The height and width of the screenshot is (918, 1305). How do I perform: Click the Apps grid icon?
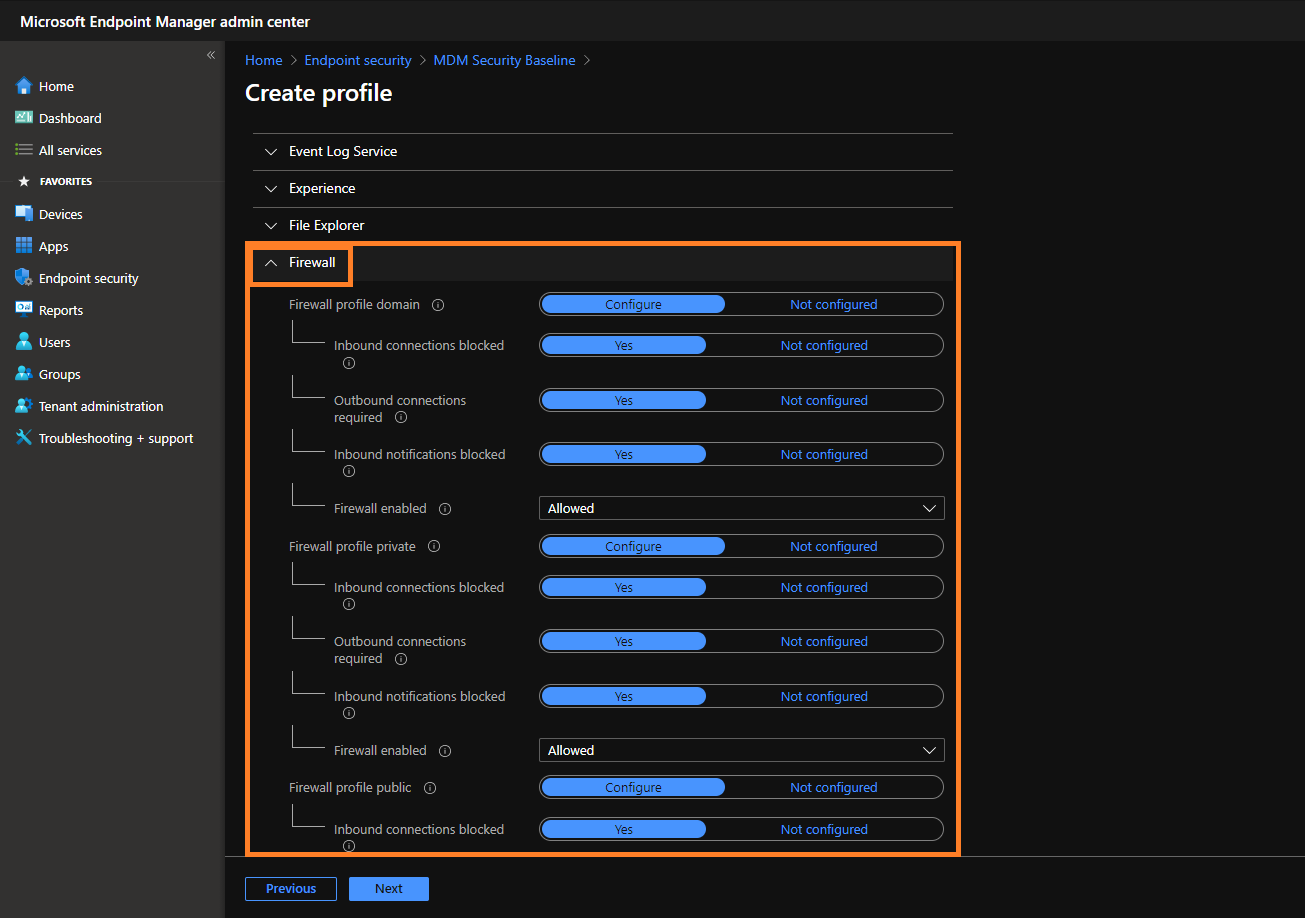pos(24,246)
